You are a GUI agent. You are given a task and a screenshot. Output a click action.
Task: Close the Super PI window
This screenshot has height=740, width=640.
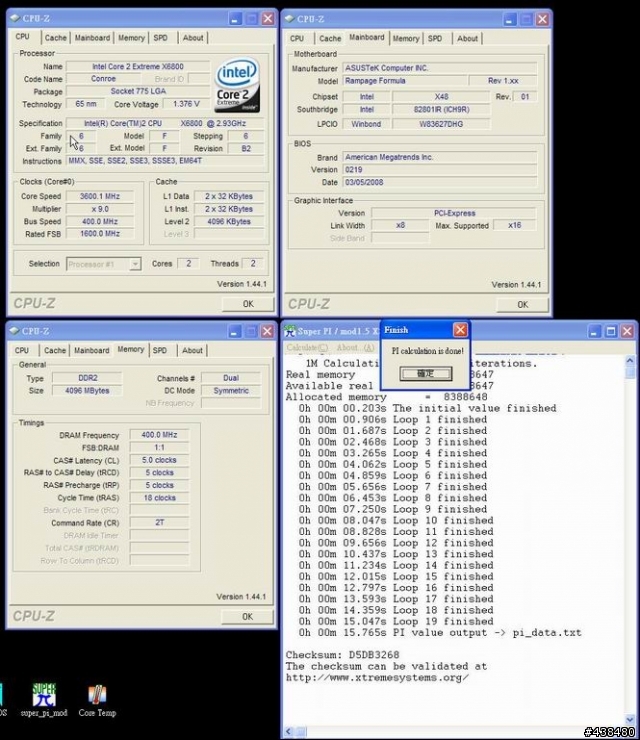(627, 331)
